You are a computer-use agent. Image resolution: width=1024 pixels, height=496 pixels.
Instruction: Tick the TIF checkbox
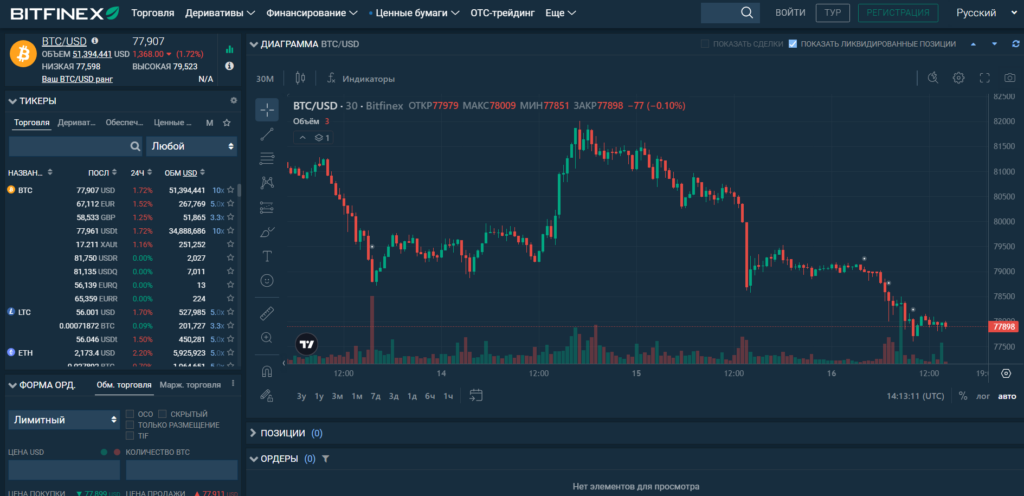130,435
